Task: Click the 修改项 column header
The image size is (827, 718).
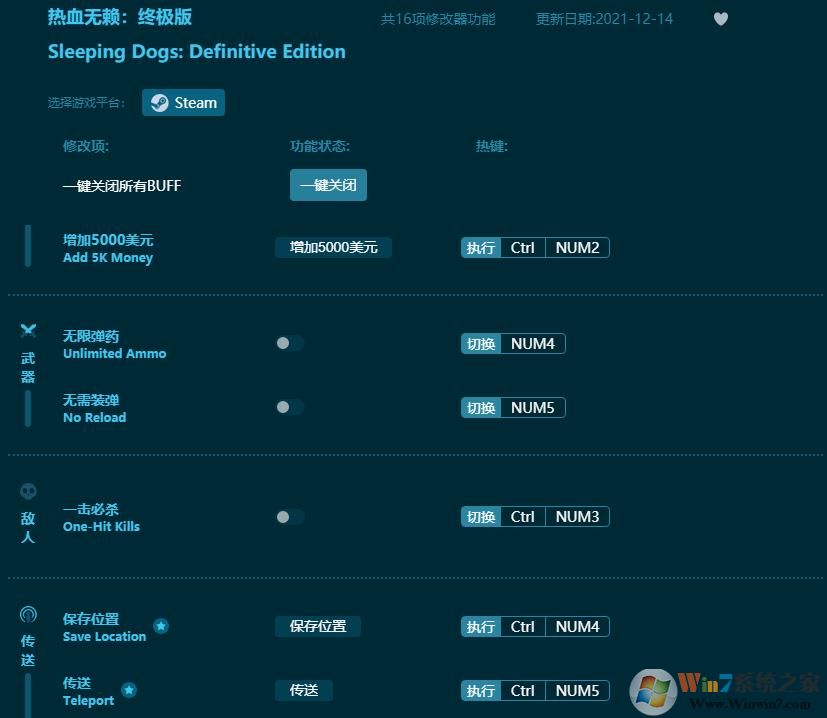Action: click(85, 146)
